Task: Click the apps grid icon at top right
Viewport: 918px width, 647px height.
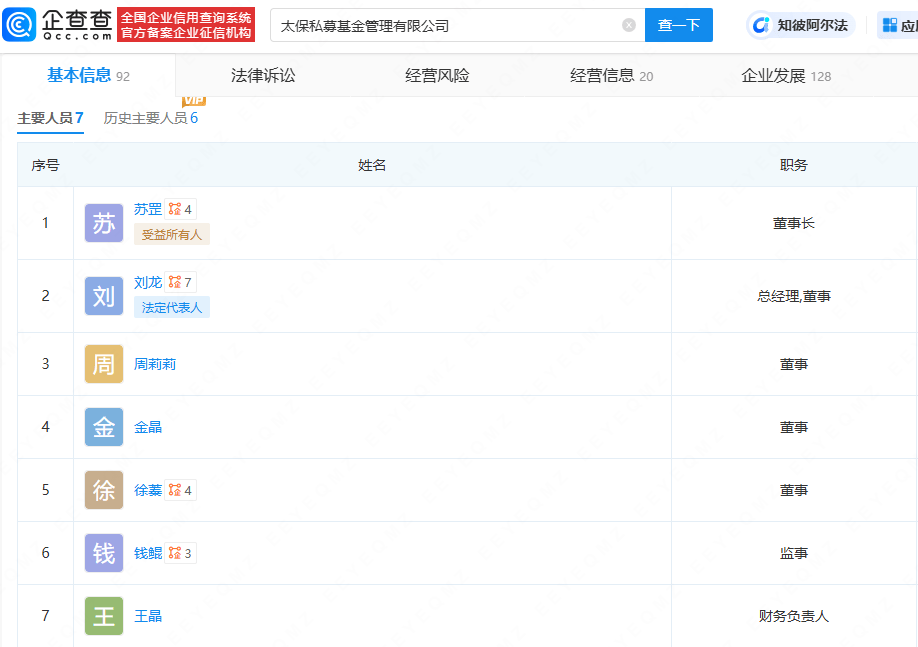Action: point(890,25)
